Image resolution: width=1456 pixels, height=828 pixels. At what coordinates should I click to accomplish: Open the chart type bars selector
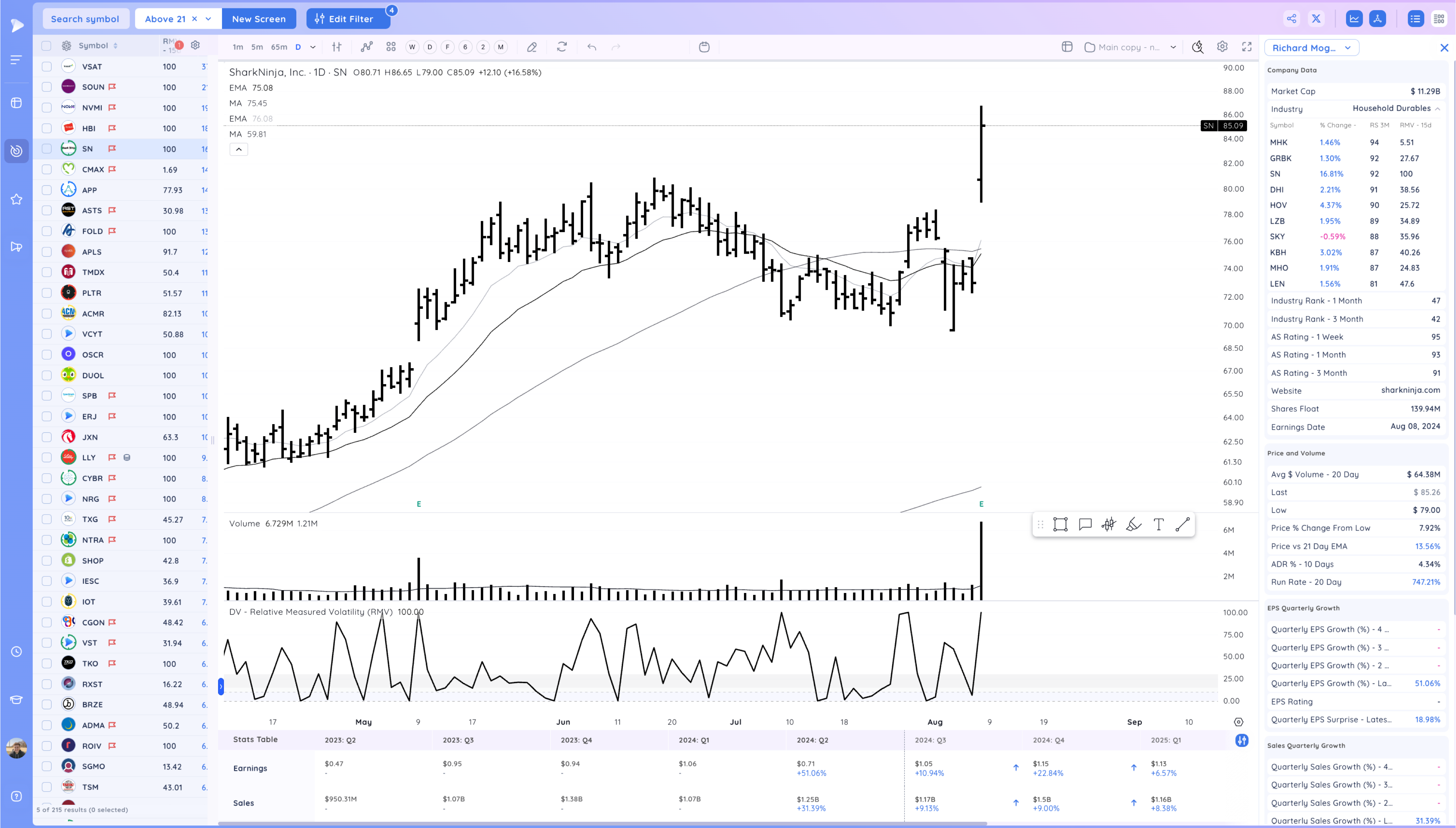click(337, 47)
